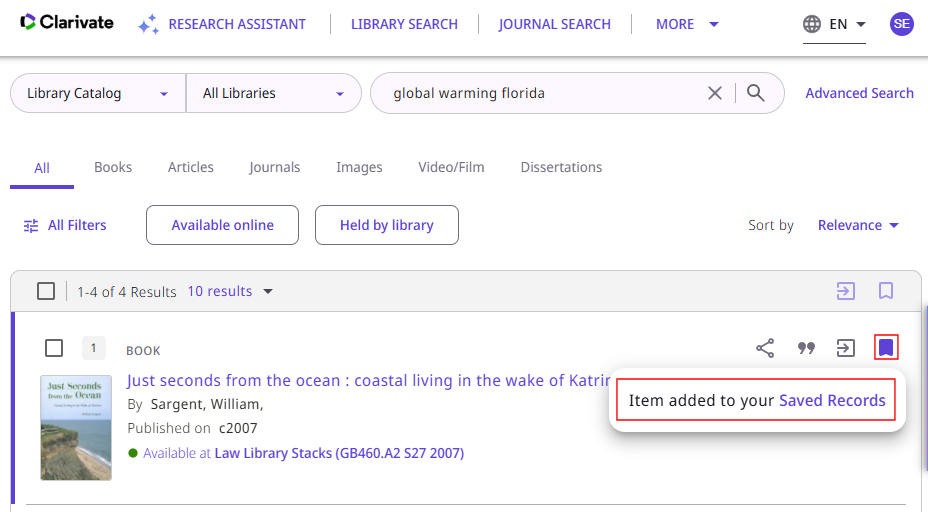
Task: Open the book cover thumbnail
Action: click(76, 427)
